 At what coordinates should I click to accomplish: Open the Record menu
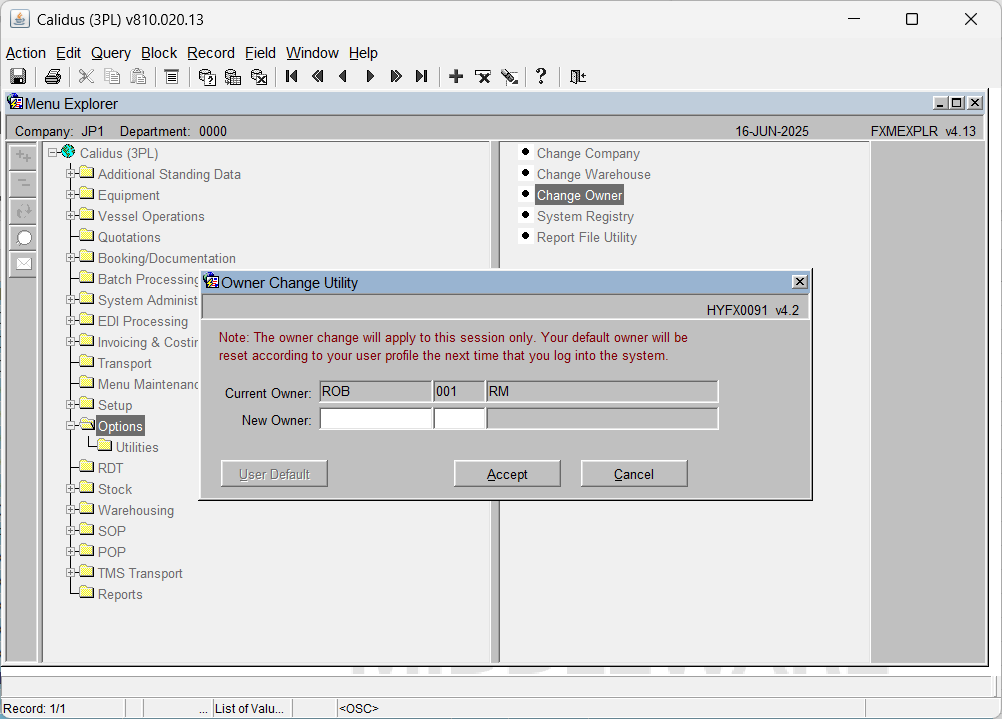click(x=211, y=53)
